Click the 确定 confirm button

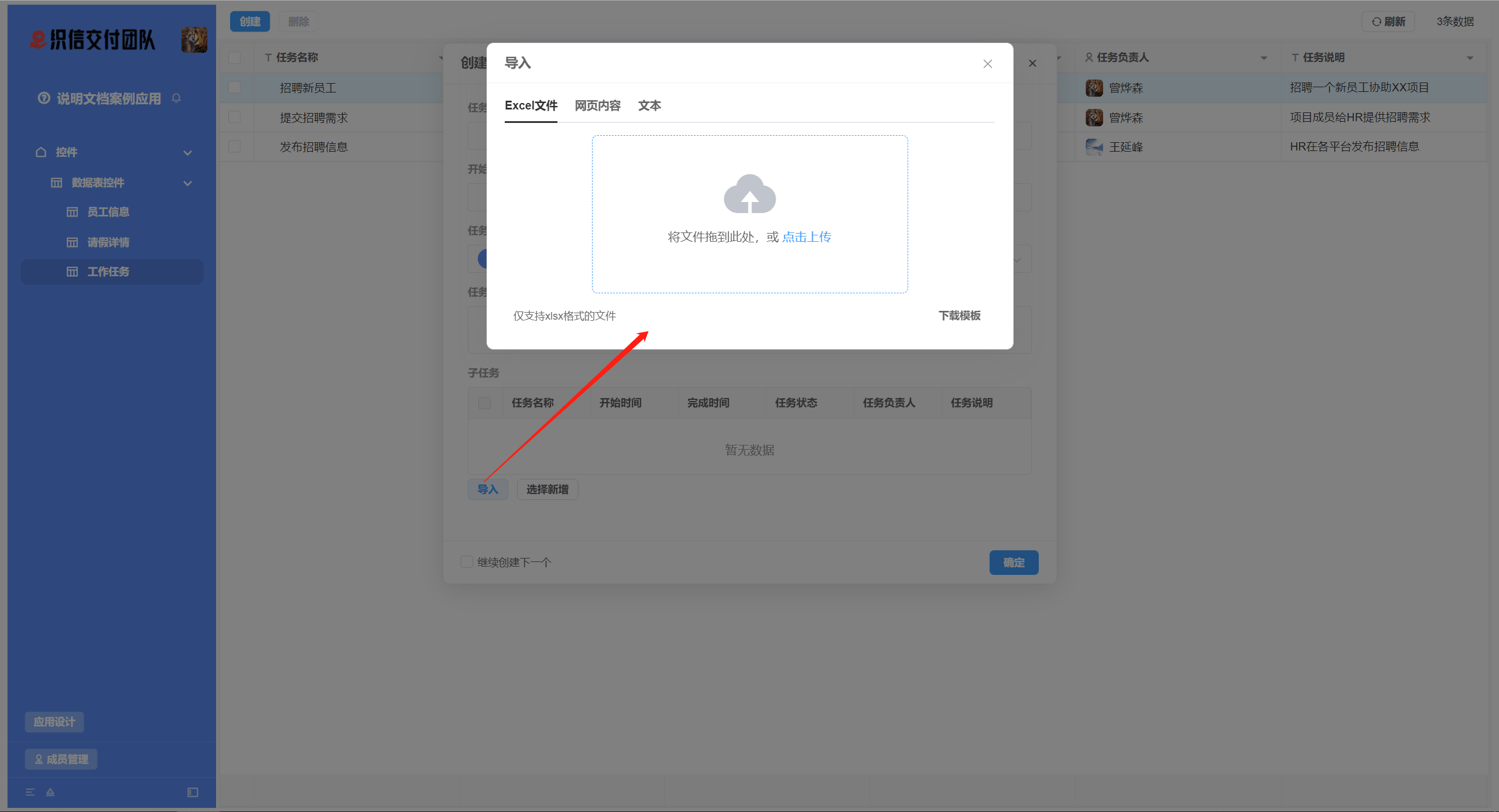click(x=1013, y=562)
